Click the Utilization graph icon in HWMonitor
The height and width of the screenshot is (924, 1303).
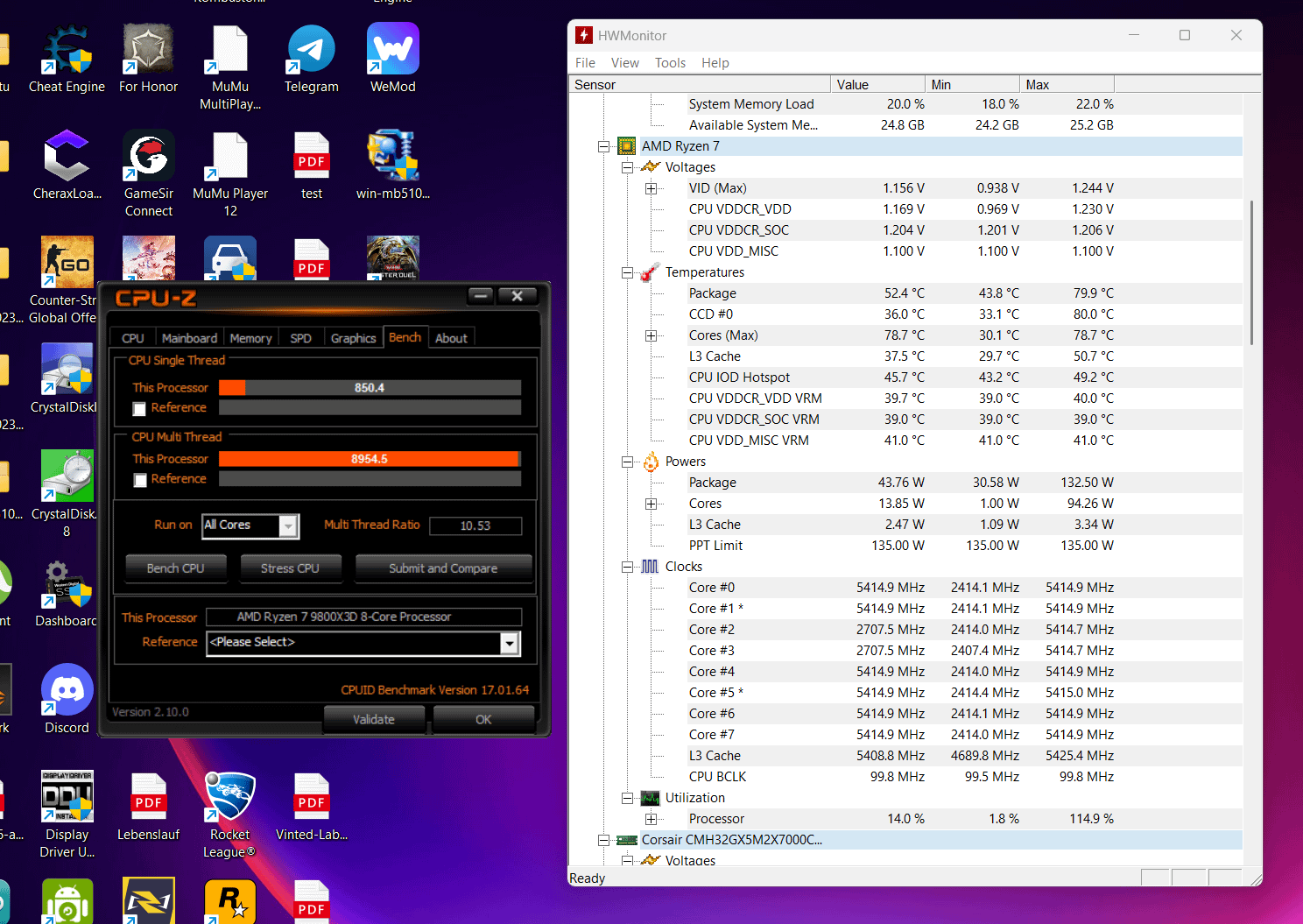[x=650, y=798]
